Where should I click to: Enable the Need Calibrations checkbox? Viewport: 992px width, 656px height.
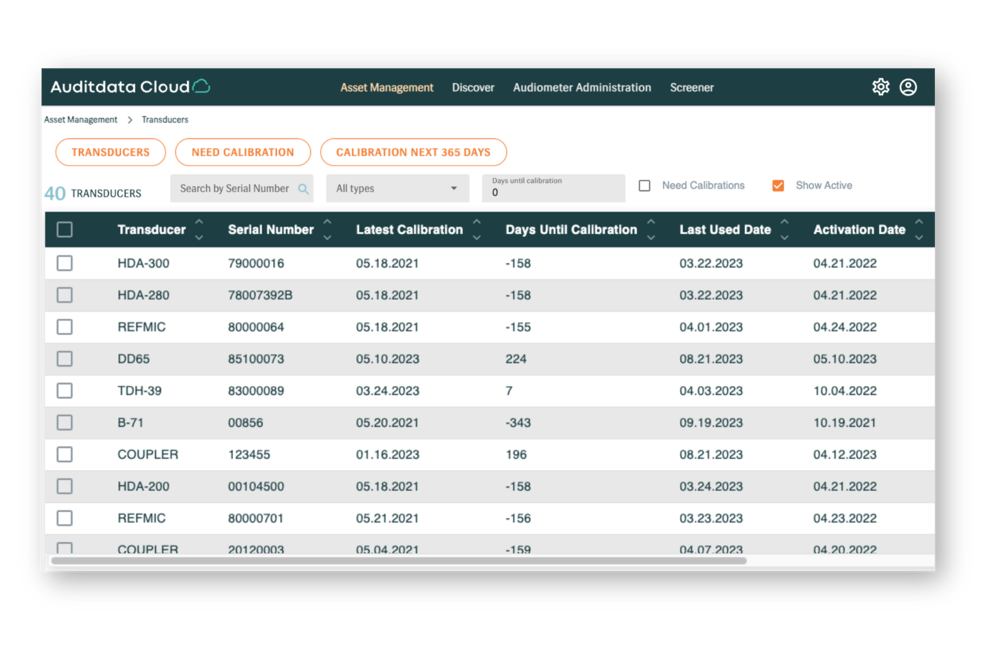coord(645,186)
